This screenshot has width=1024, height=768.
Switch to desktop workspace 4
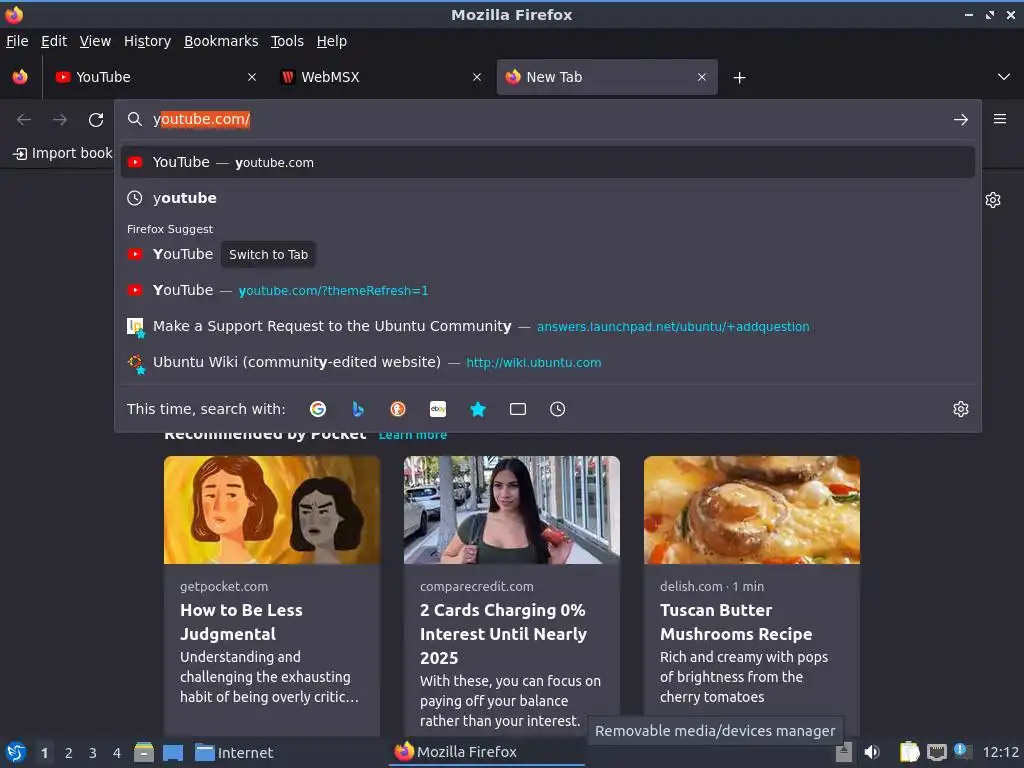[117, 753]
